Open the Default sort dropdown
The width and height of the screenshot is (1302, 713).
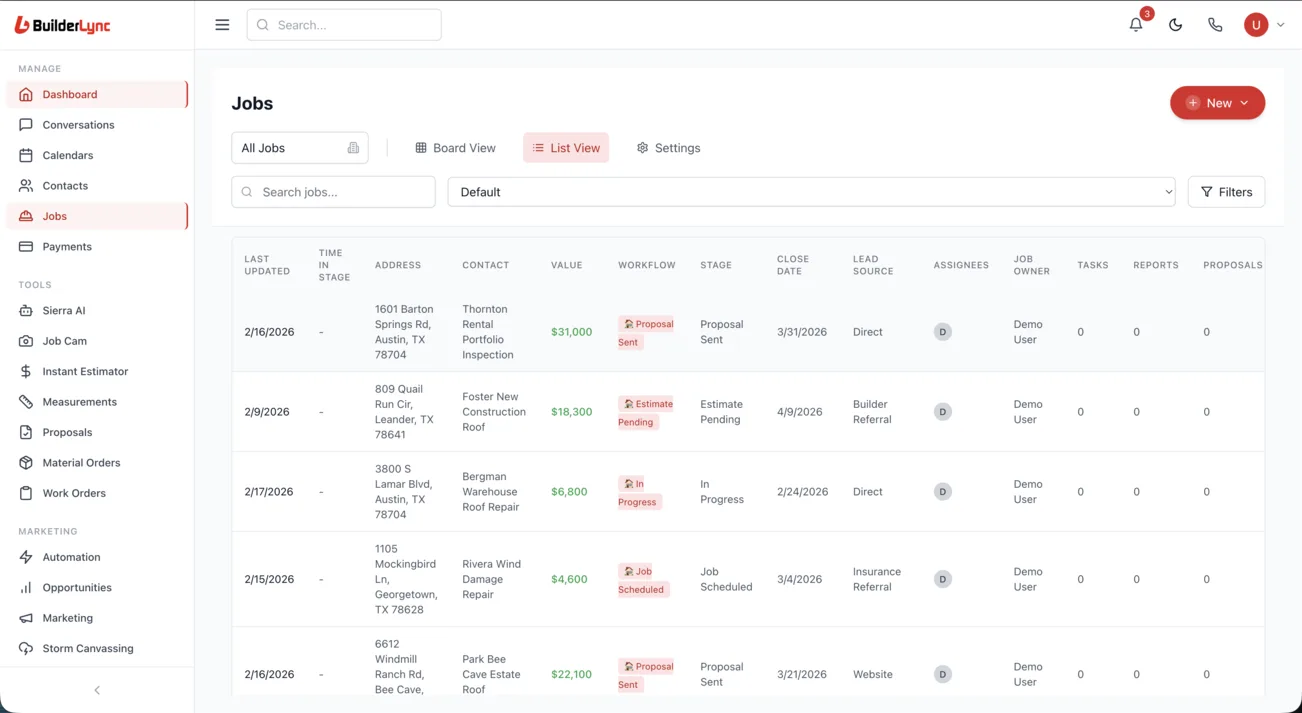811,192
